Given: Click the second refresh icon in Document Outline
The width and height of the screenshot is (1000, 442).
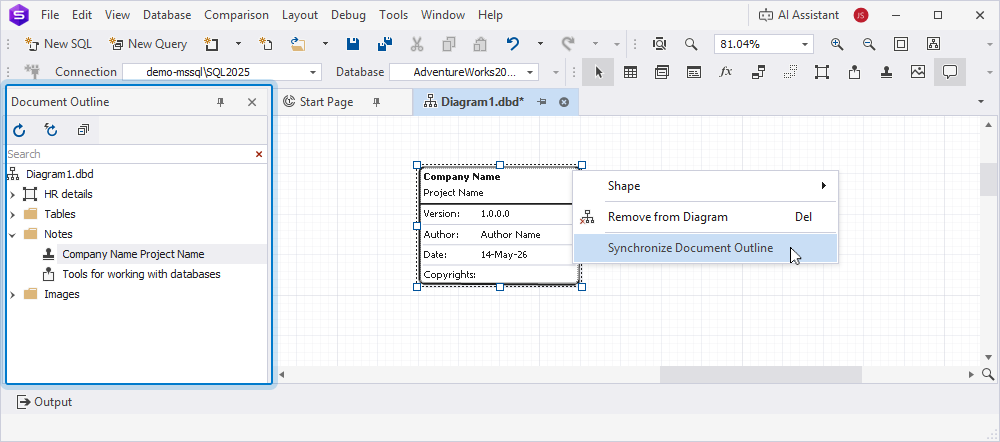Looking at the screenshot, I should point(51,131).
